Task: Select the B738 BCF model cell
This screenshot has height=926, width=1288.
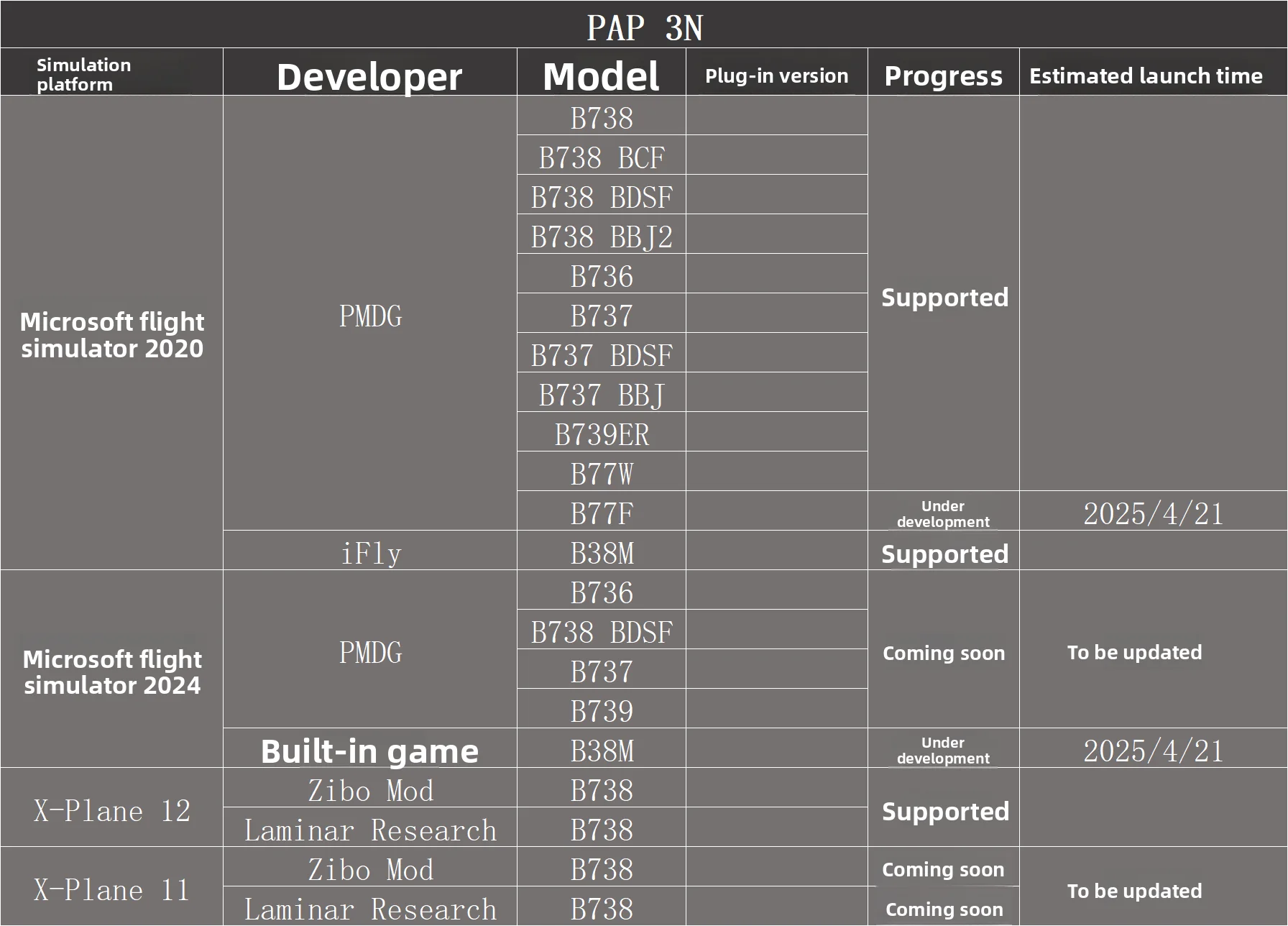Action: click(x=602, y=158)
